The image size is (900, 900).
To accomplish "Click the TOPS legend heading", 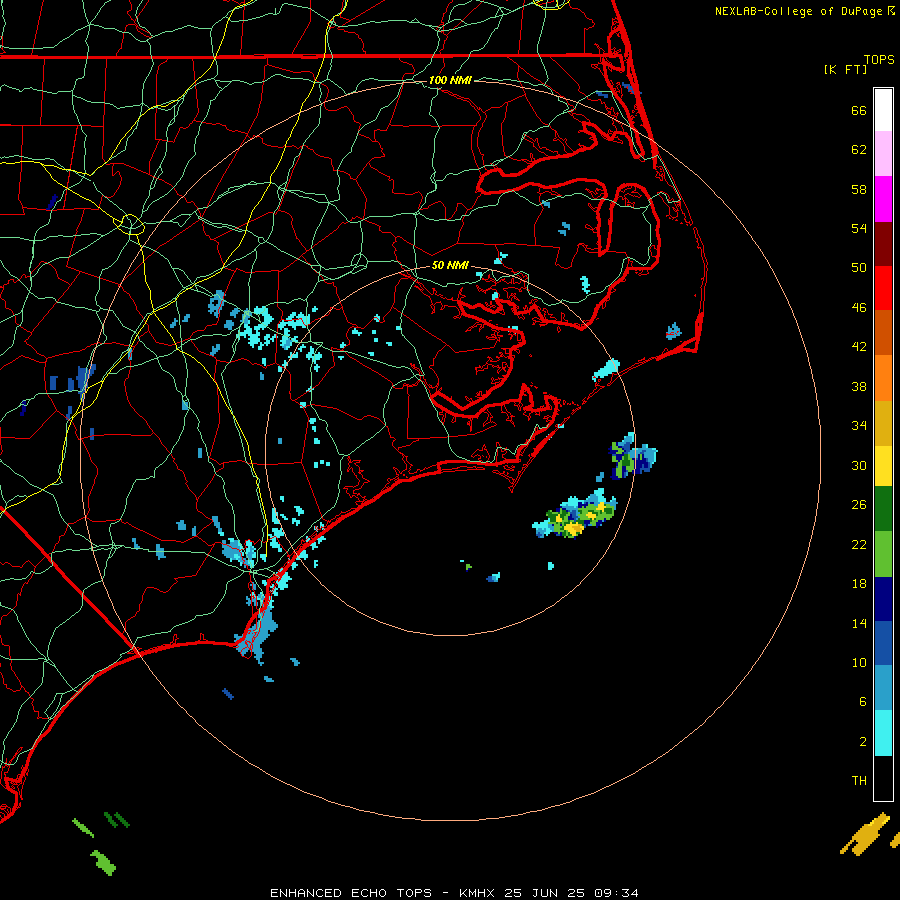I will tap(879, 60).
